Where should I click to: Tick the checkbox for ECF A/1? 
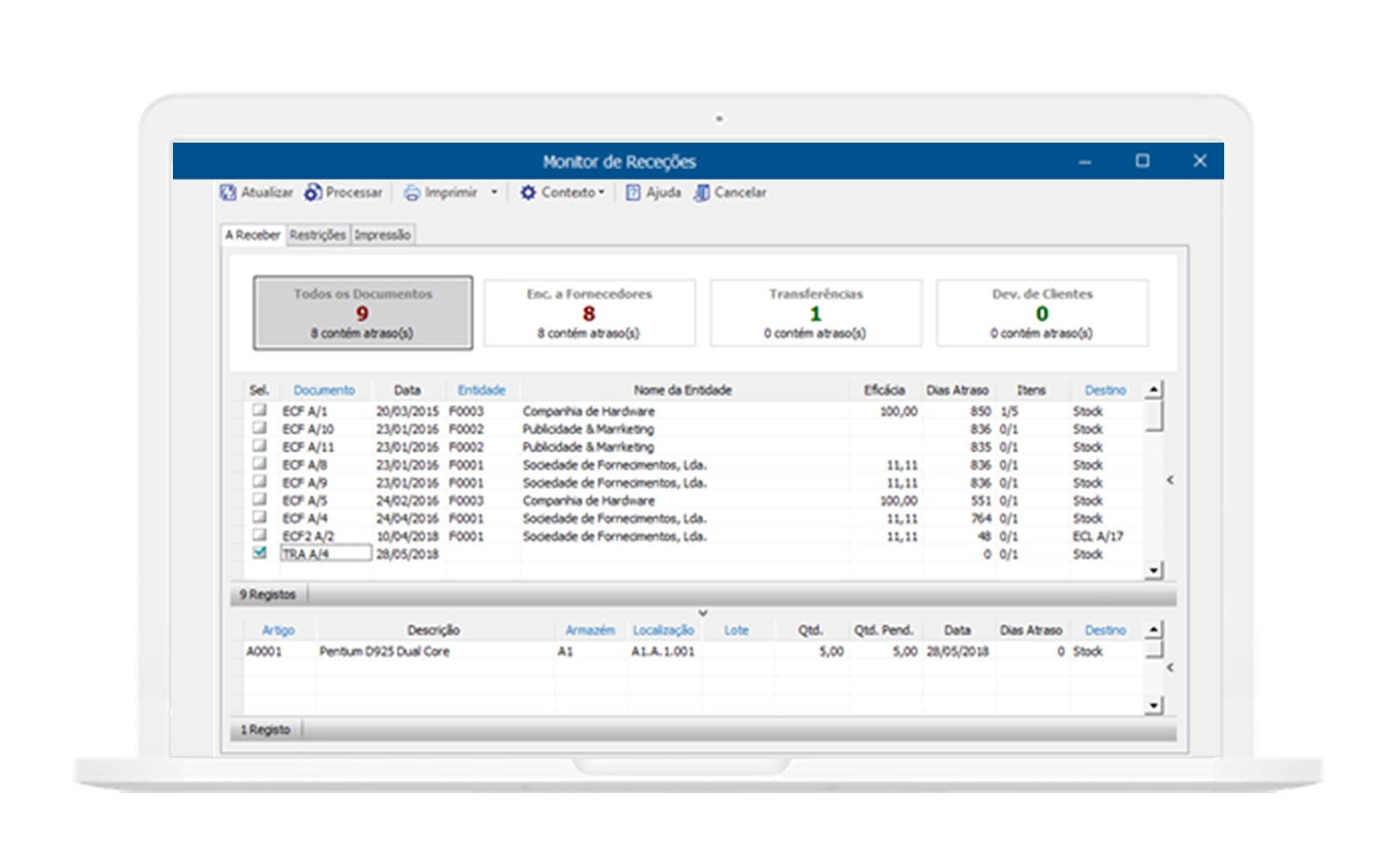coord(260,410)
